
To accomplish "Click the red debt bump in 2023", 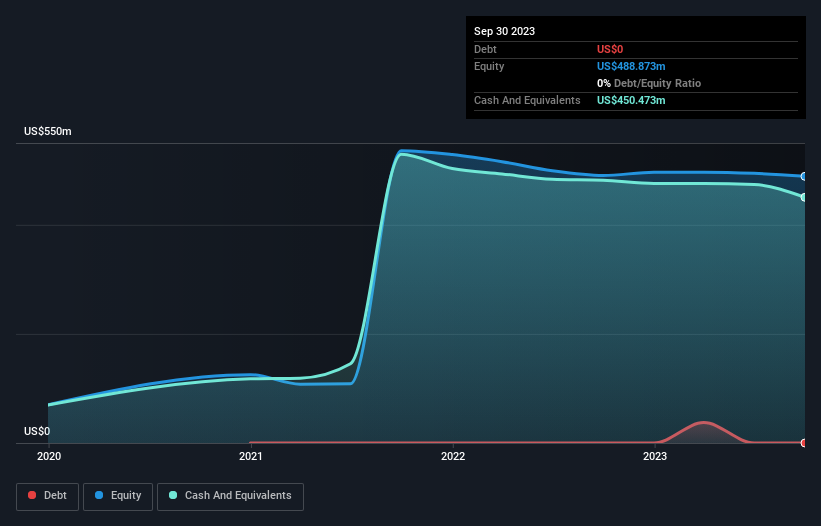I will click(703, 432).
